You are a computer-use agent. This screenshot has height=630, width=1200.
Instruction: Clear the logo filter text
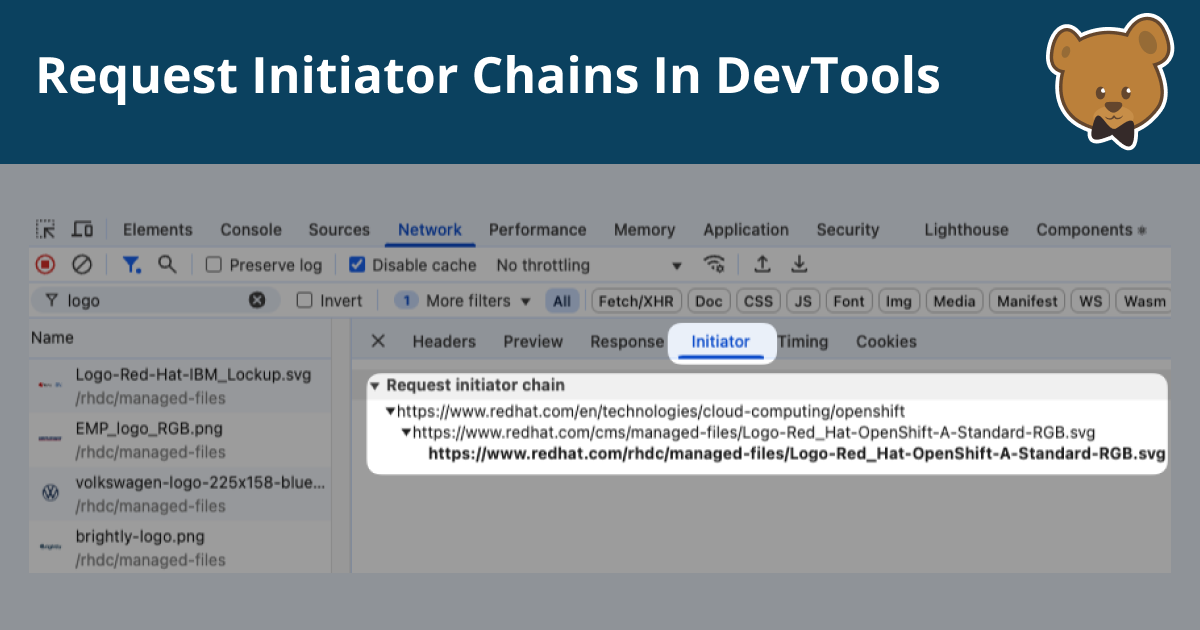click(x=257, y=300)
